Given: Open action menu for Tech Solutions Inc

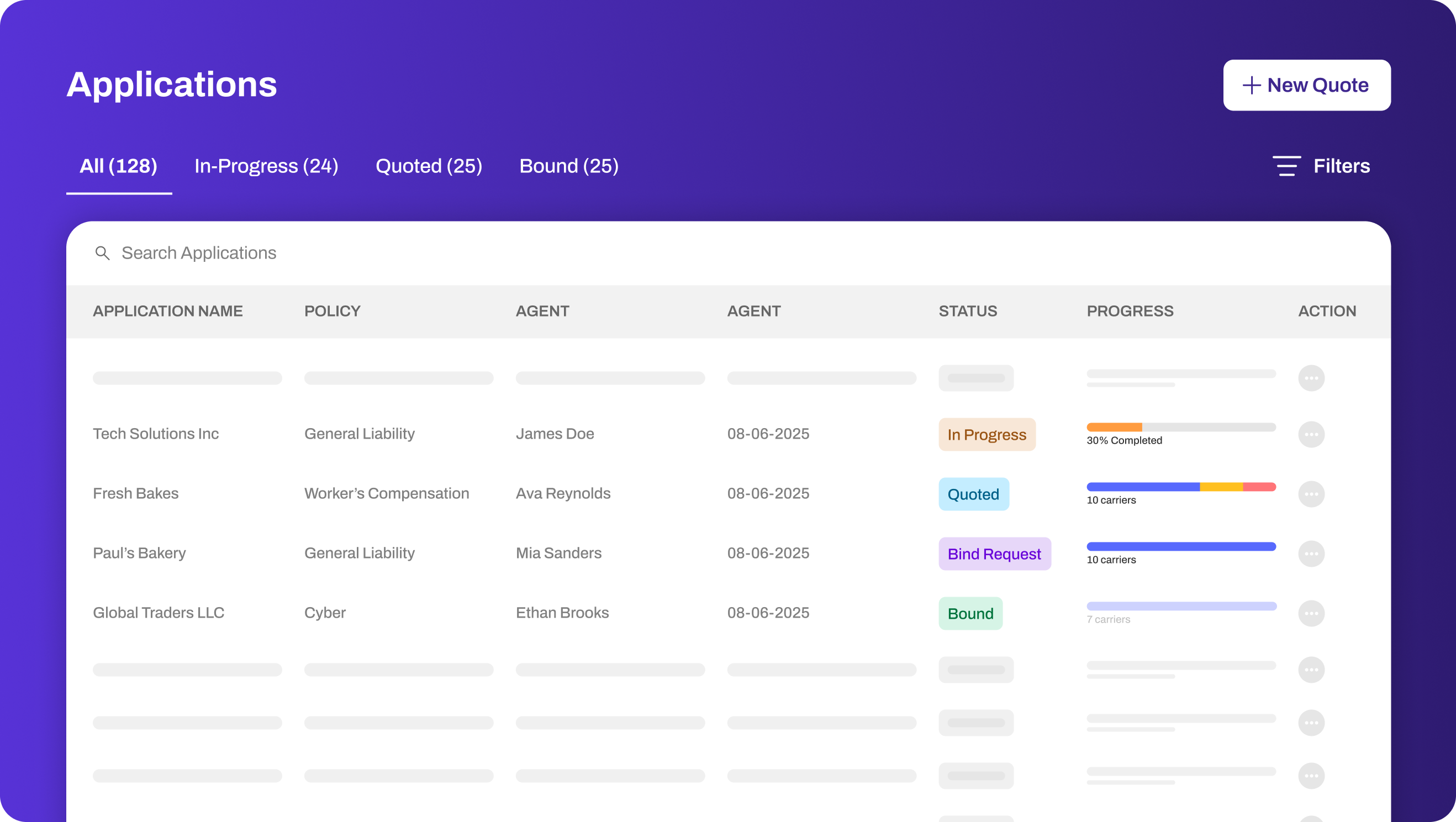Looking at the screenshot, I should pos(1311,434).
